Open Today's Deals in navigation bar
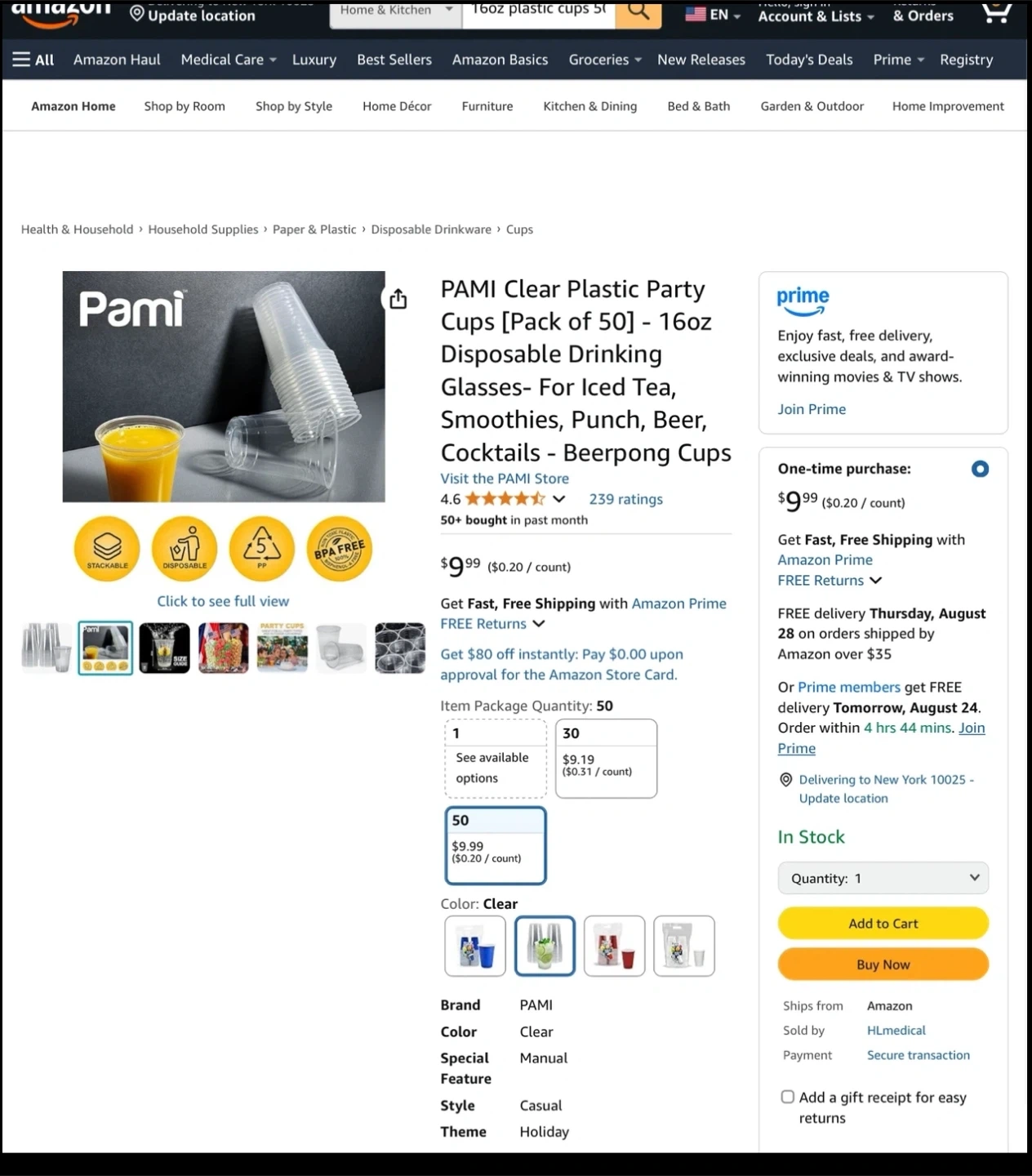The width and height of the screenshot is (1032, 1176). pyautogui.click(x=809, y=60)
